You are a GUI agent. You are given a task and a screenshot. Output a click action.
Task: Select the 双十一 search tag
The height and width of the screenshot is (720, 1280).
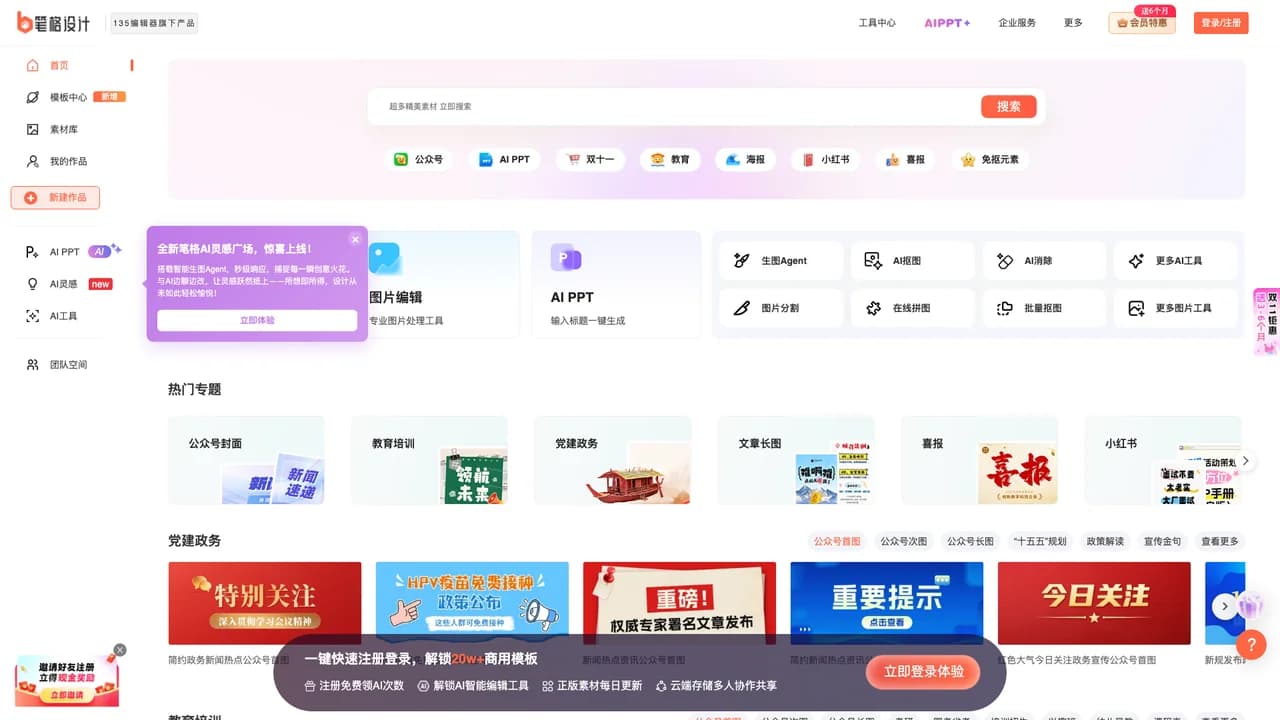[590, 159]
